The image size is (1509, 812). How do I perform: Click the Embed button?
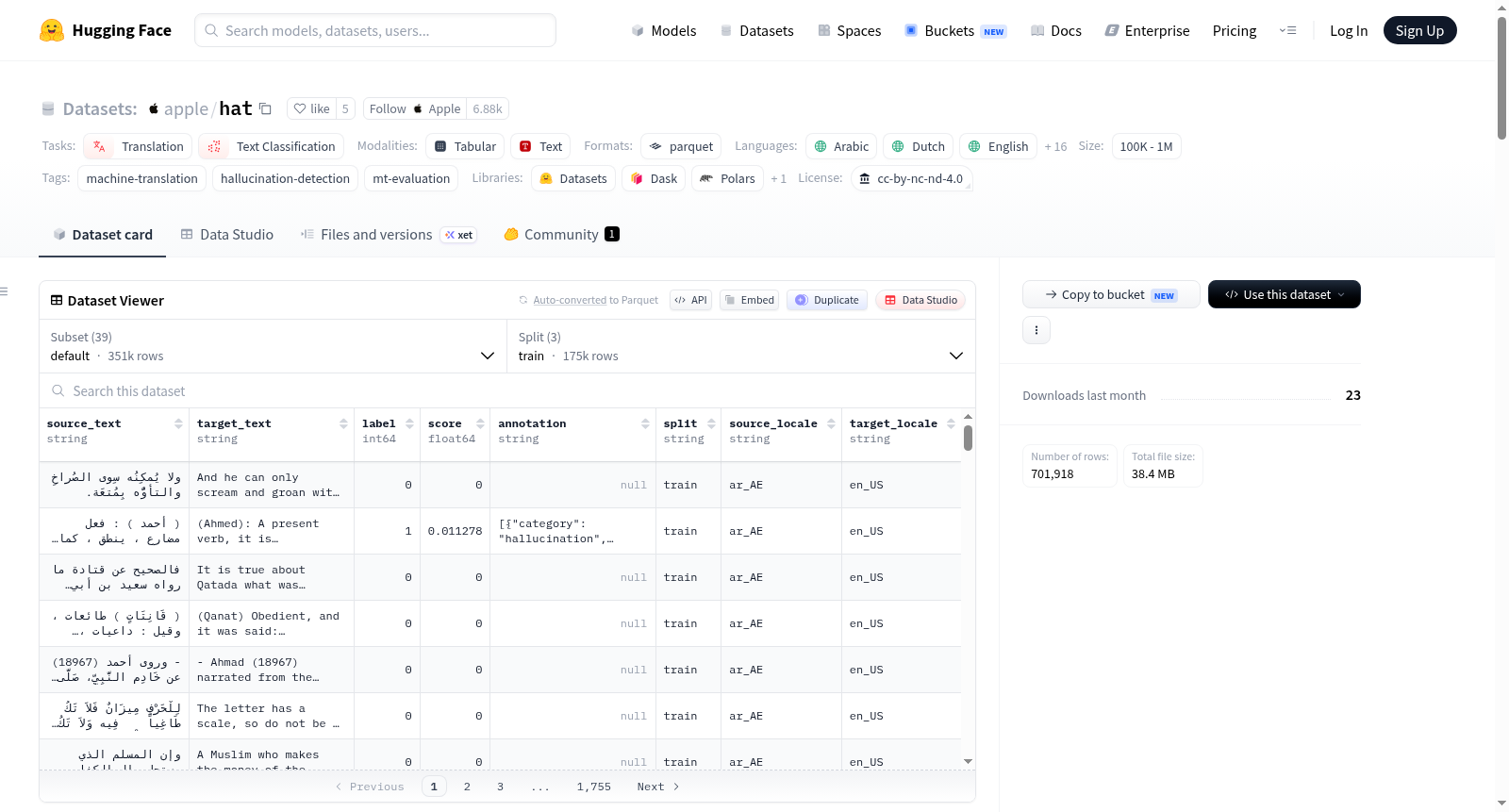(x=749, y=300)
